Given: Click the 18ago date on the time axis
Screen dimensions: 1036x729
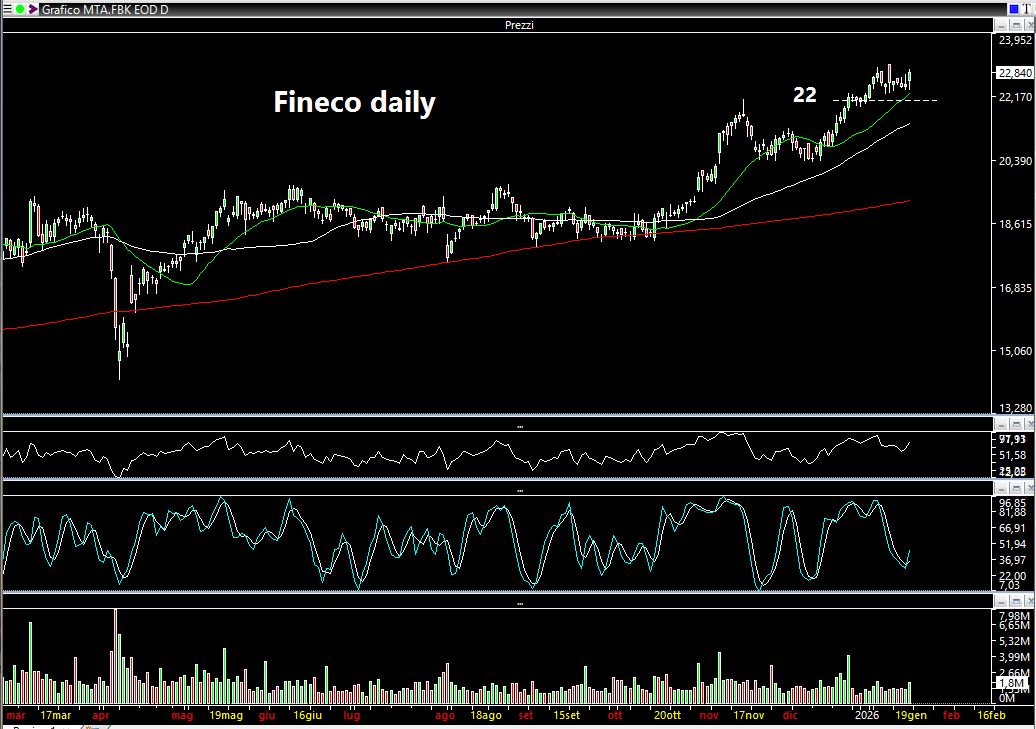Looking at the screenshot, I should pyautogui.click(x=486, y=715).
